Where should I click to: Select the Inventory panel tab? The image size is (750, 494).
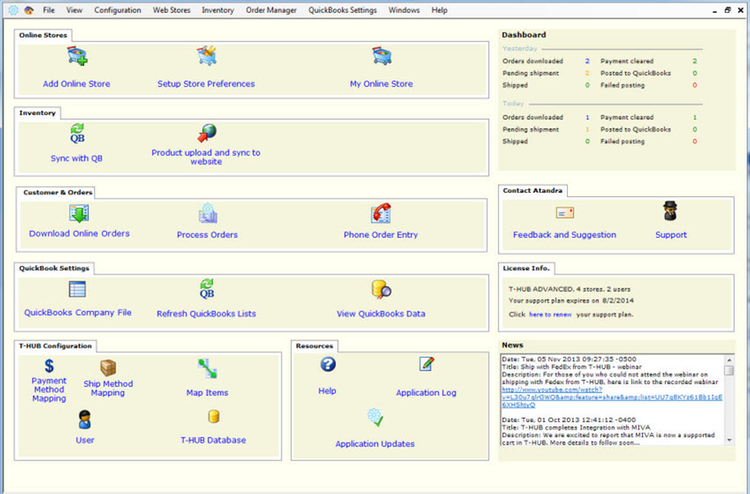(37, 113)
